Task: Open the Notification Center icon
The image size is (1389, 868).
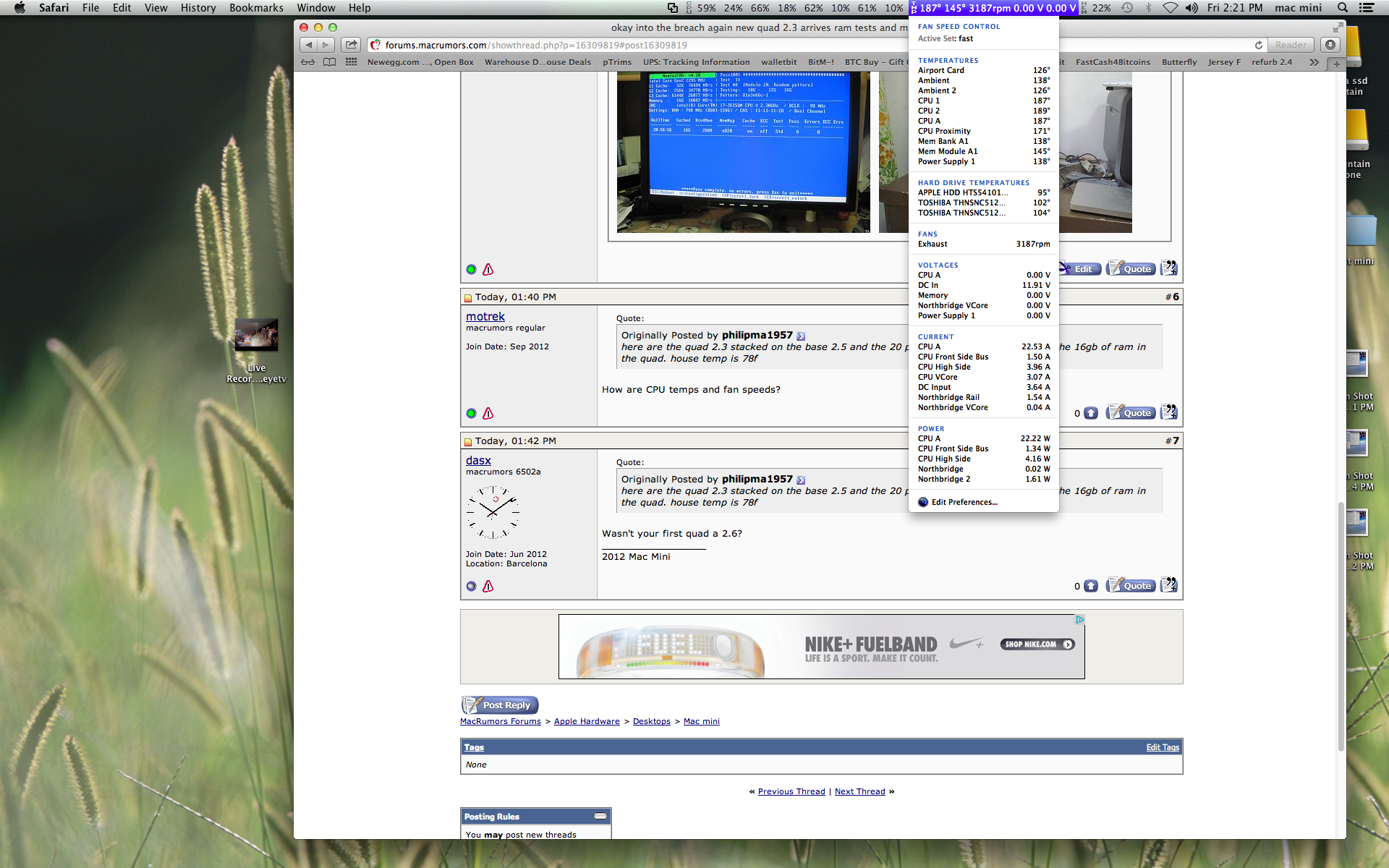Action: (1367, 8)
